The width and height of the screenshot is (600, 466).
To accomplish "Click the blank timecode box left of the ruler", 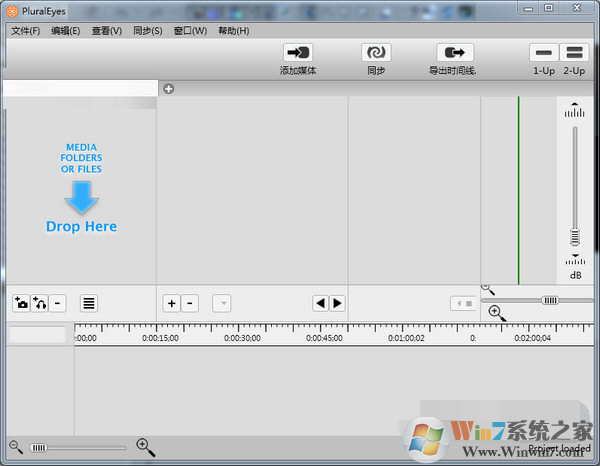I will pos(38,334).
